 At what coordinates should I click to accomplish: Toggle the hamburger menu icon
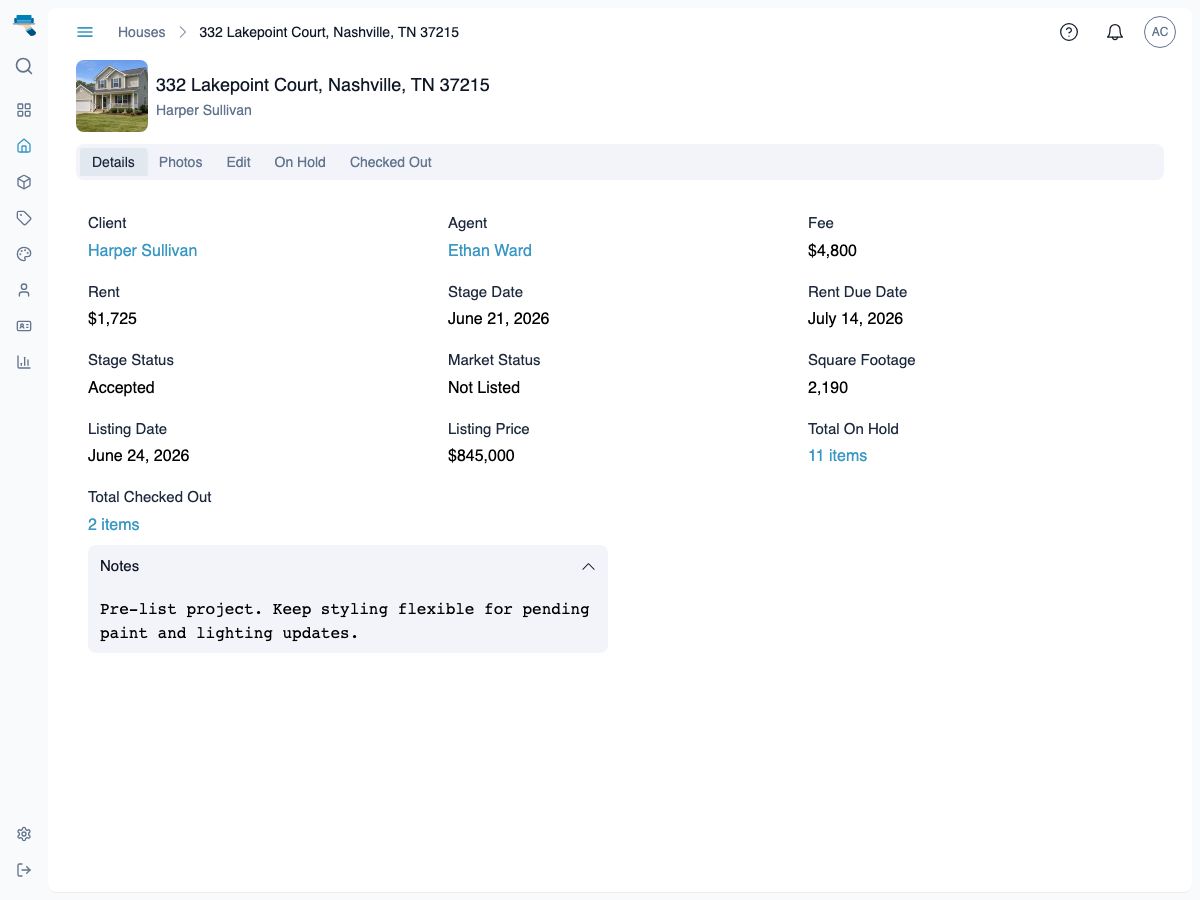pos(85,32)
